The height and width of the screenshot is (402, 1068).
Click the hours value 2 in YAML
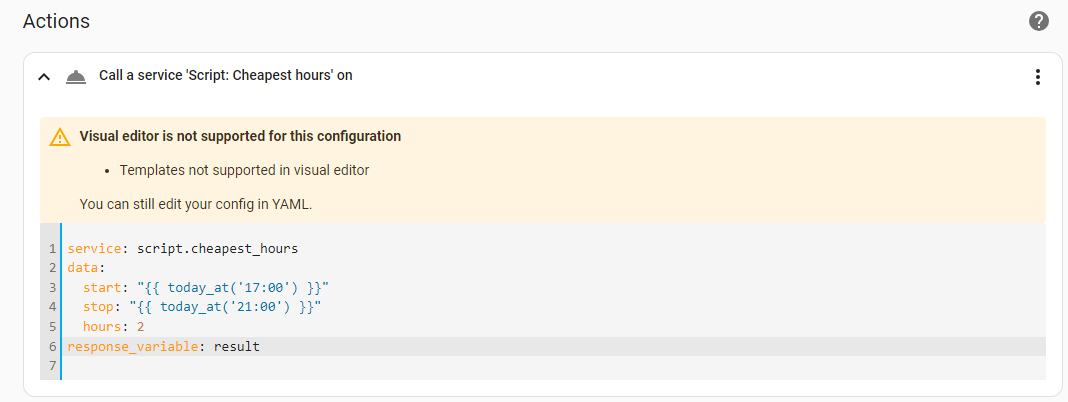tap(140, 327)
